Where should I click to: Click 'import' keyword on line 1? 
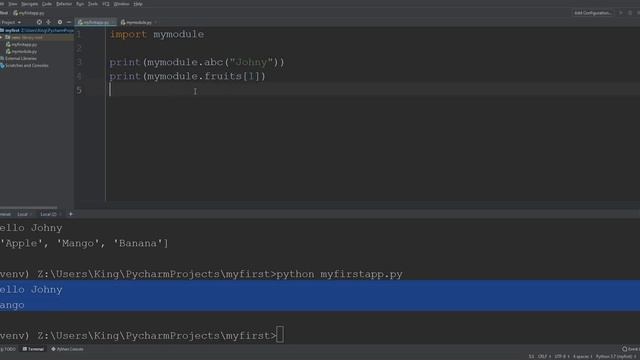128,34
